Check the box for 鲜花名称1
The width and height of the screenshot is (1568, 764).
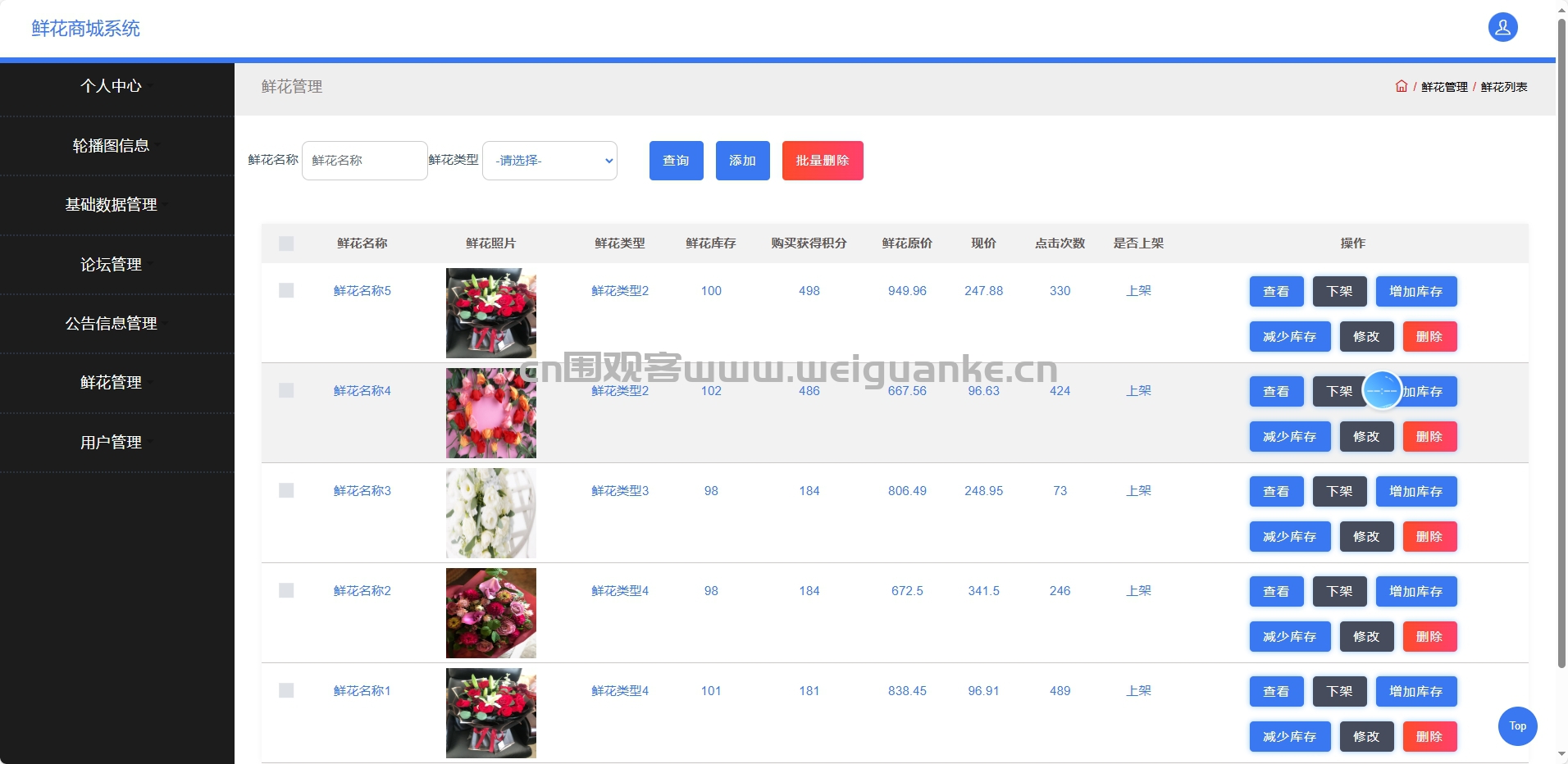click(x=286, y=690)
